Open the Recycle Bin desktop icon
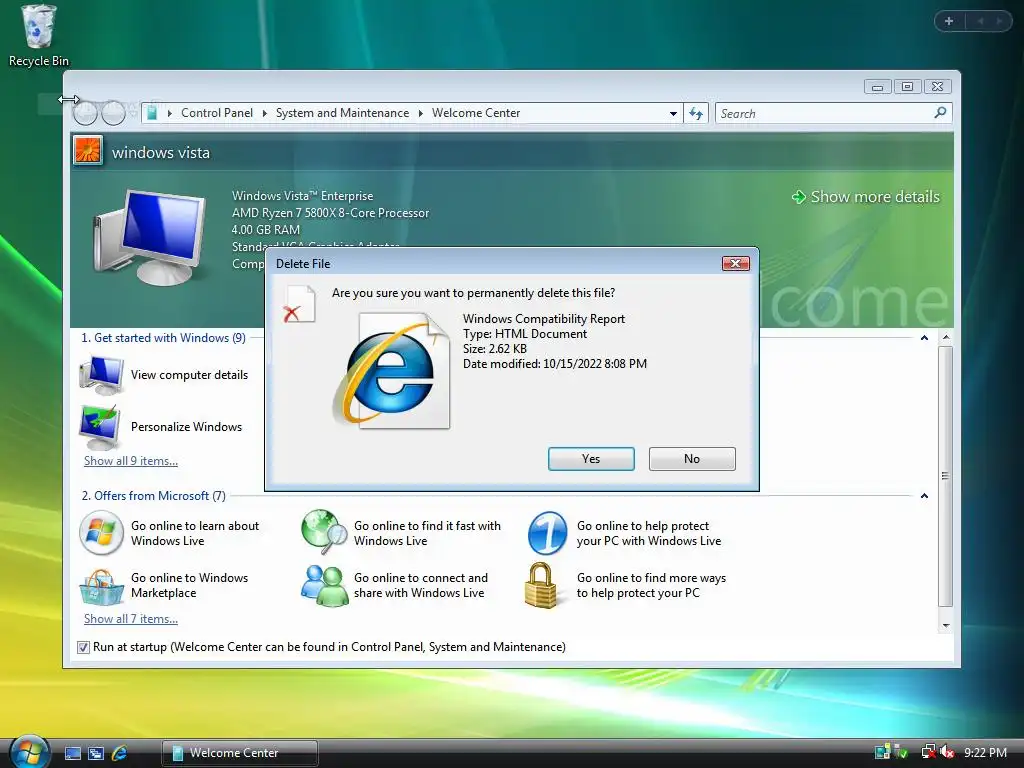1024x768 pixels. tap(39, 36)
